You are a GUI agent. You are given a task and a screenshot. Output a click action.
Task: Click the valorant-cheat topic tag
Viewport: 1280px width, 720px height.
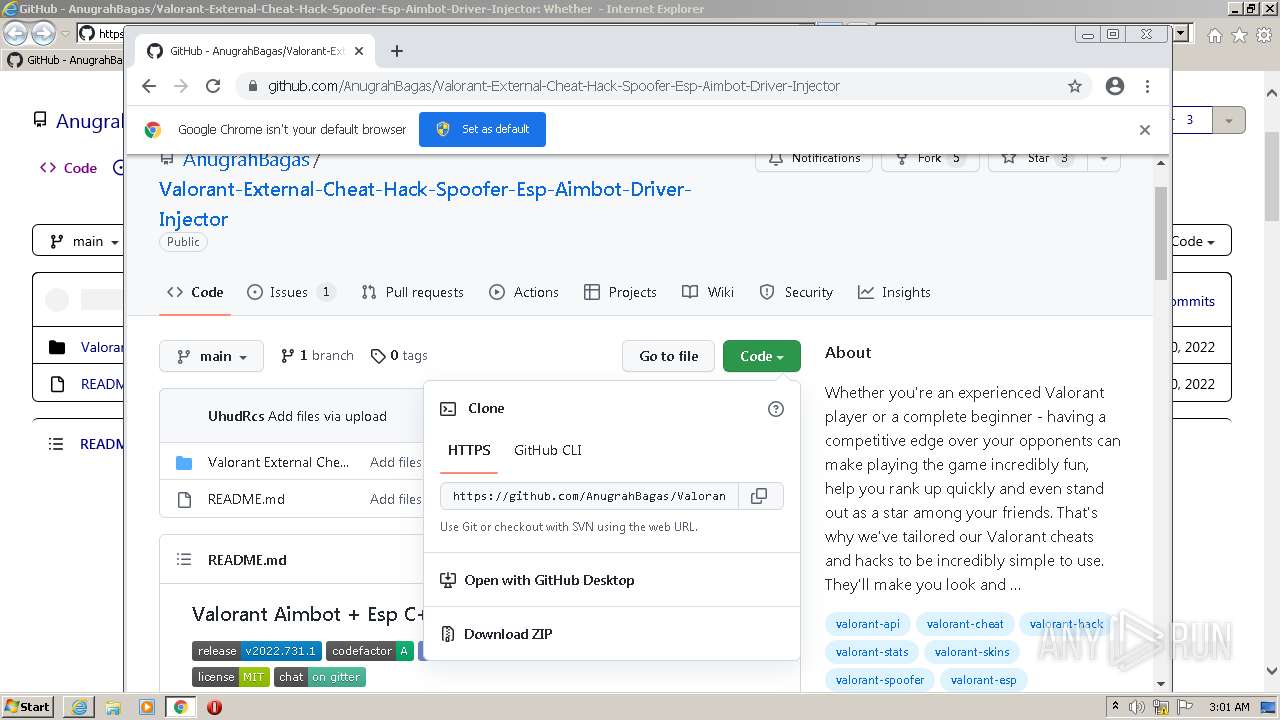tap(965, 624)
